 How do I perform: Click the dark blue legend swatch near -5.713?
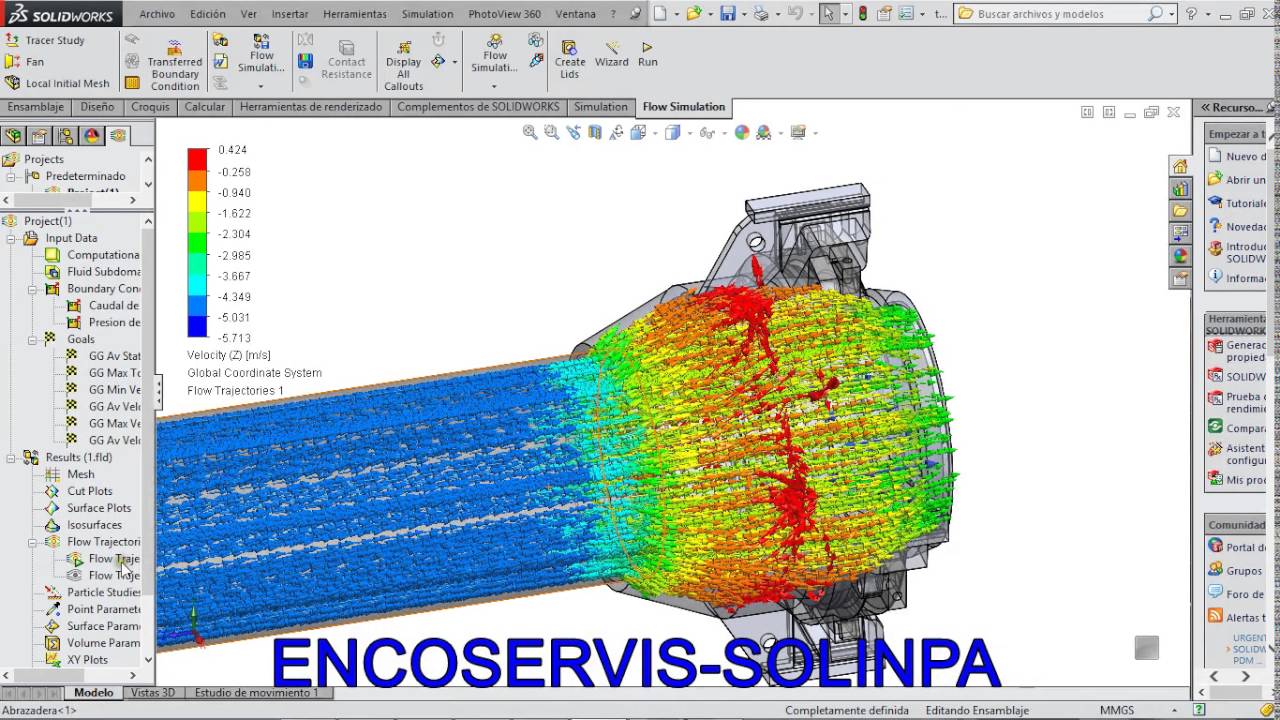pyautogui.click(x=197, y=326)
